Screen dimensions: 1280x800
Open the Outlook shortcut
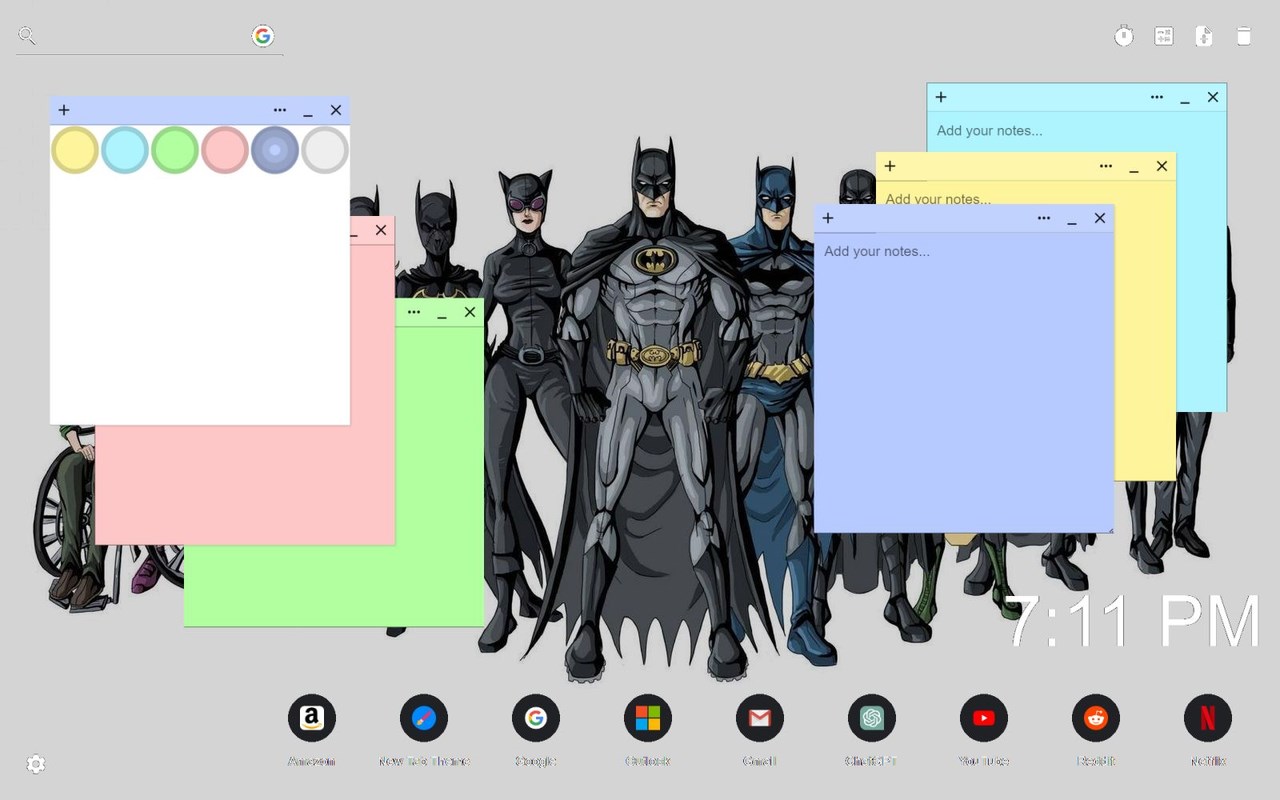648,718
